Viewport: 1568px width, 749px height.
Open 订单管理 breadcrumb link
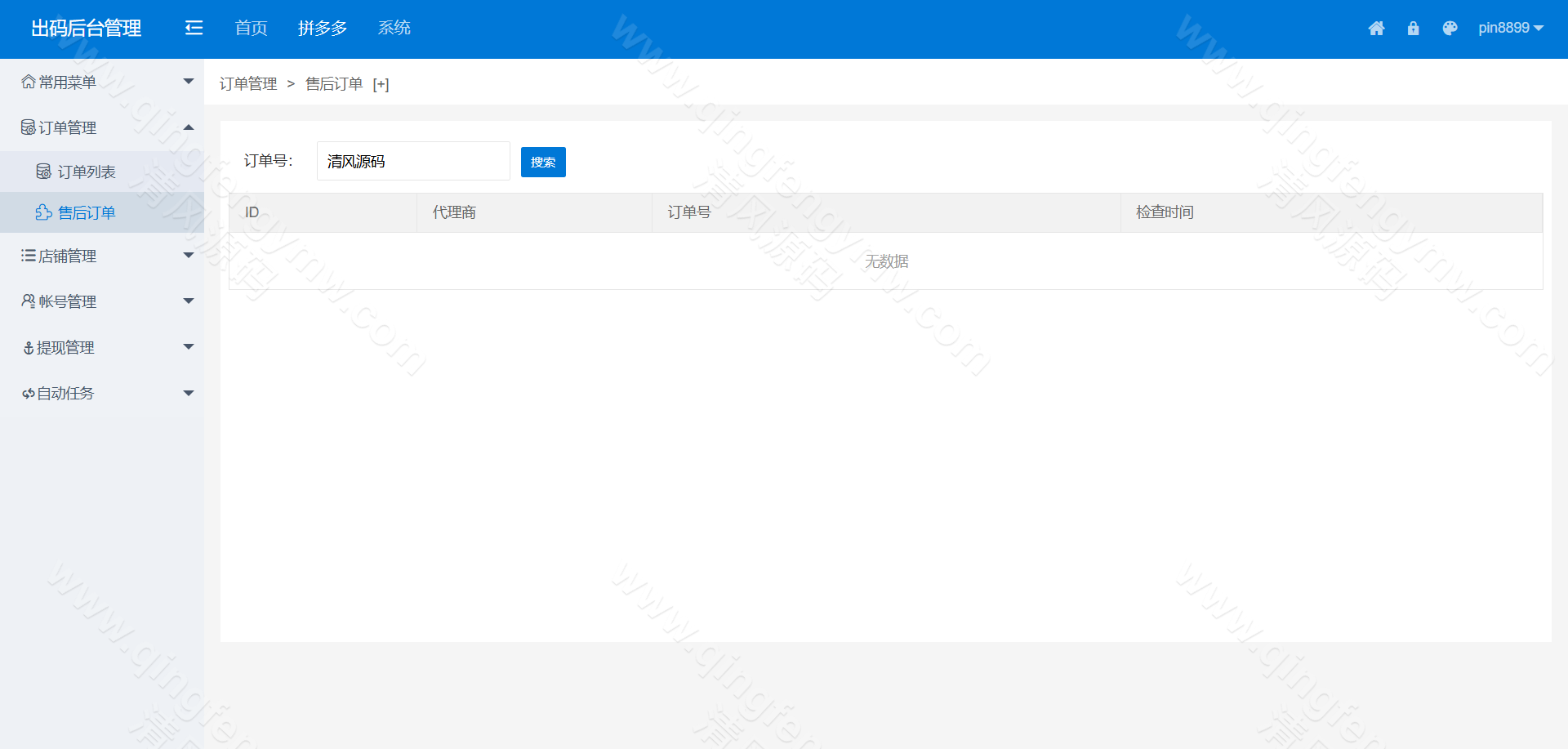pyautogui.click(x=248, y=83)
